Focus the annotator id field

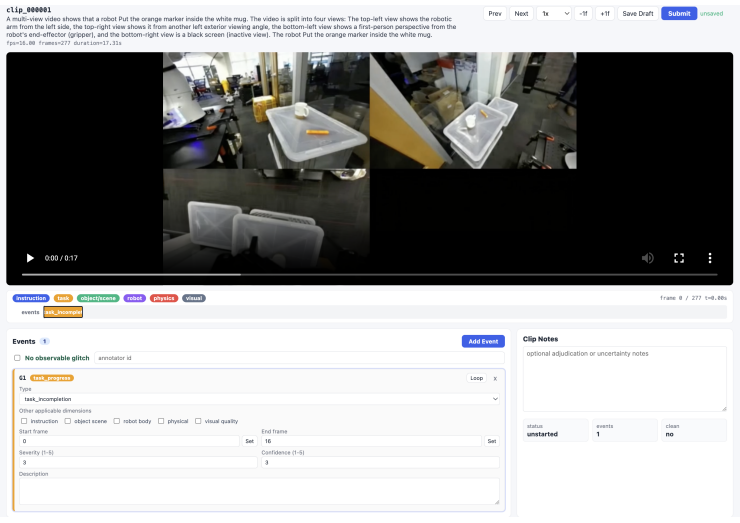[x=299, y=358]
